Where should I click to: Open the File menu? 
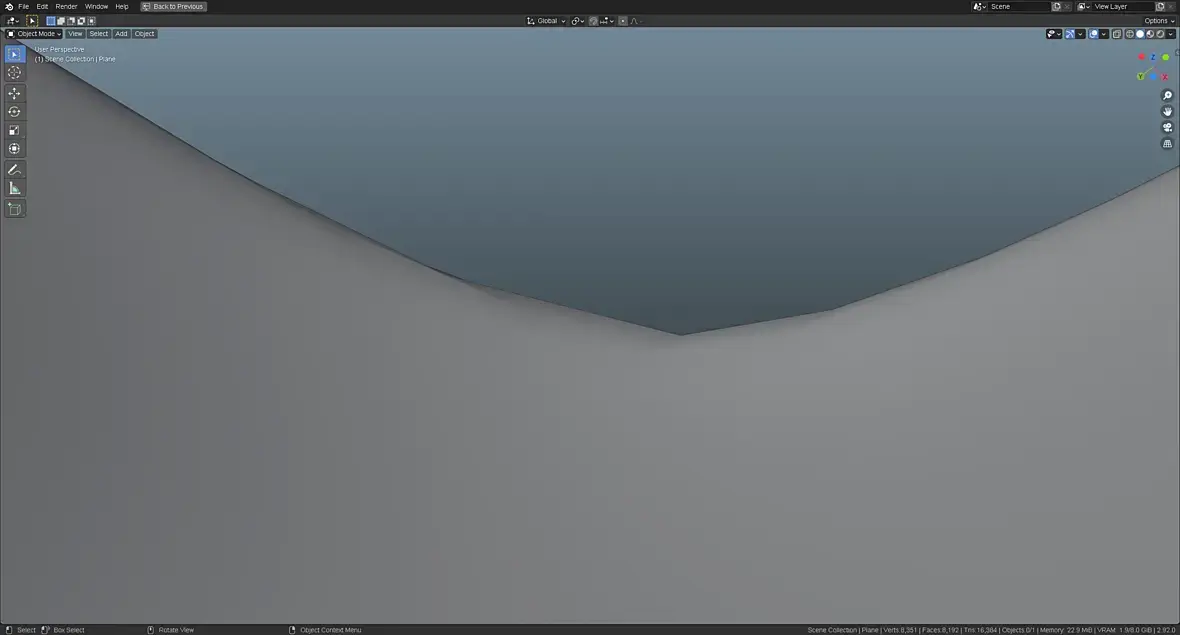pyautogui.click(x=23, y=6)
